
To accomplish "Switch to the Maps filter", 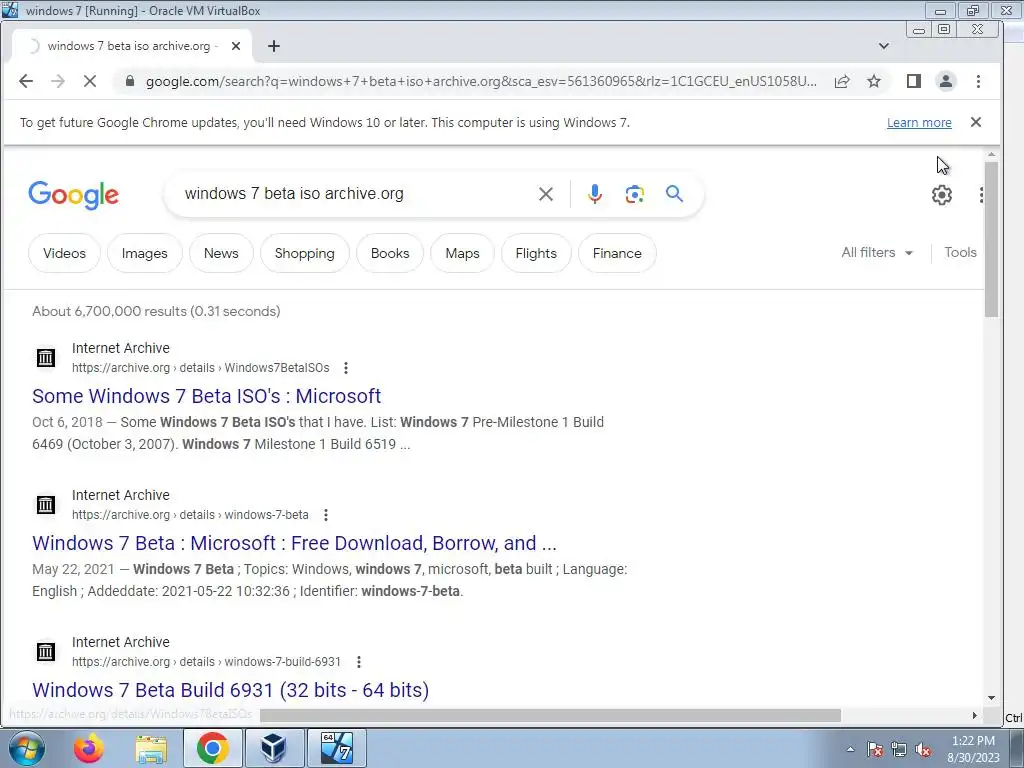I will tap(462, 253).
